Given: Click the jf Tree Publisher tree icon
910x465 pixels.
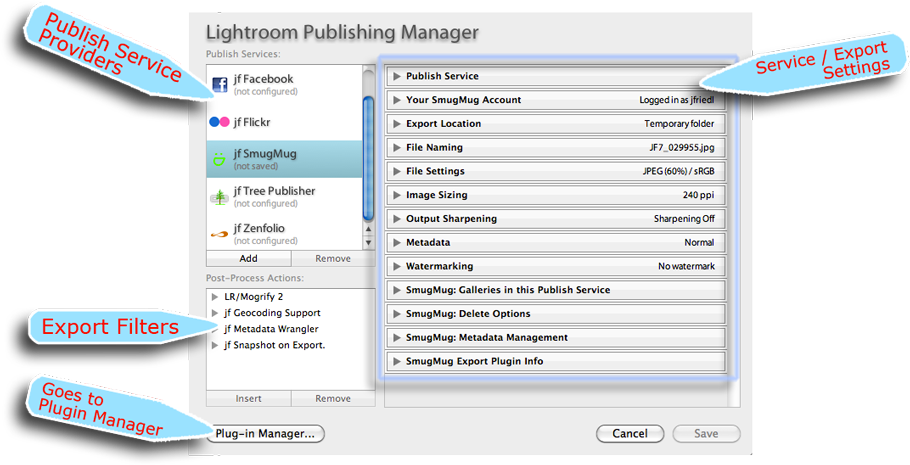Looking at the screenshot, I should 219,197.
